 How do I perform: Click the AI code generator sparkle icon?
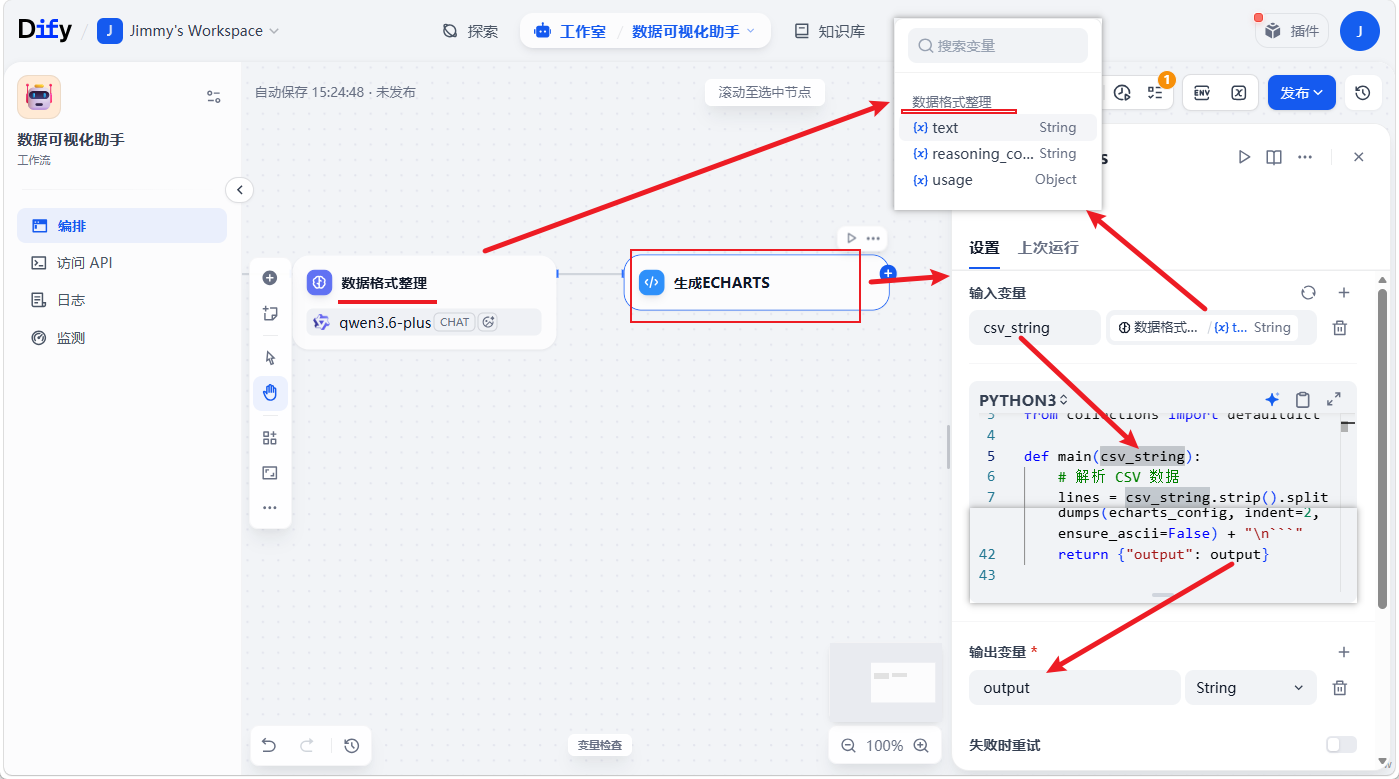click(x=1272, y=399)
